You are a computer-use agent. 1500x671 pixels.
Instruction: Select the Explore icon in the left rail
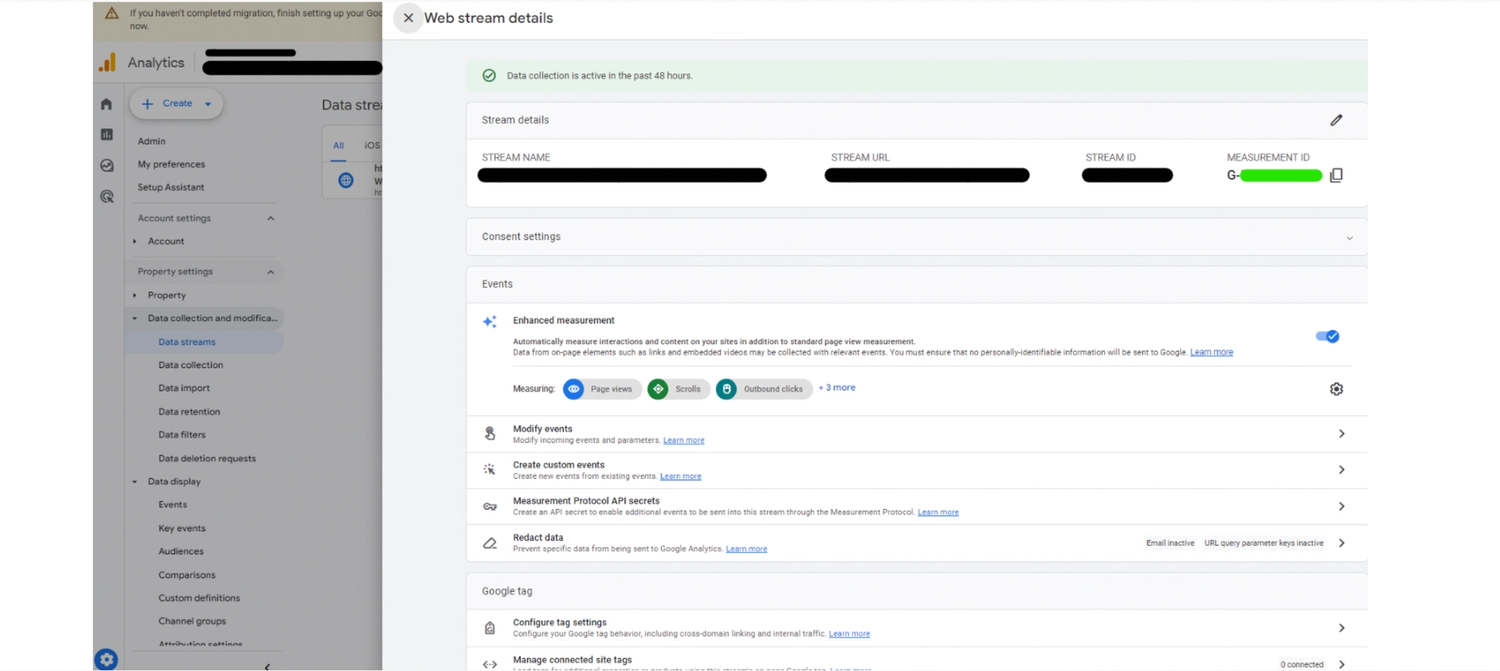(x=106, y=164)
